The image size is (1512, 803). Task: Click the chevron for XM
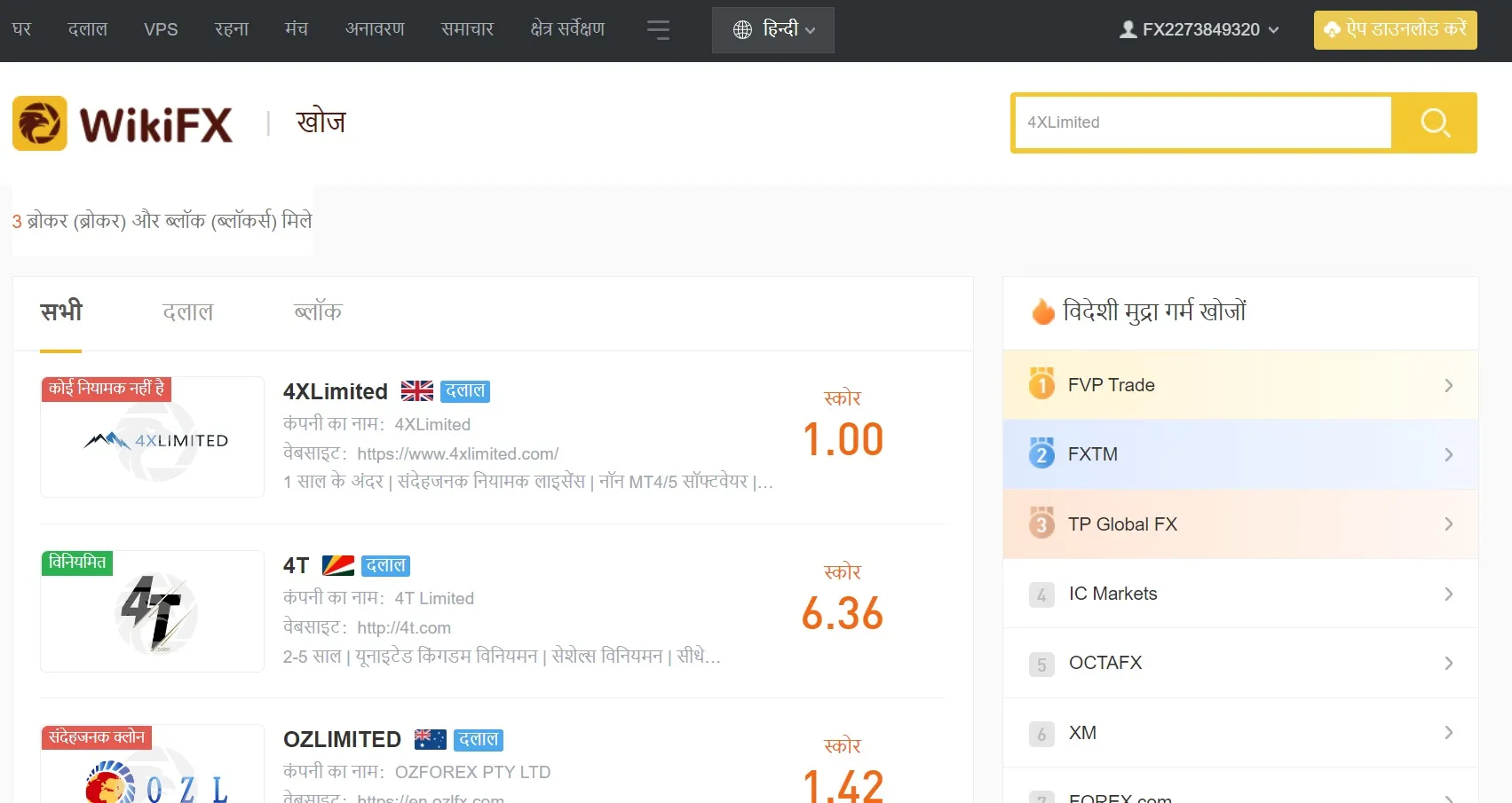(1449, 732)
